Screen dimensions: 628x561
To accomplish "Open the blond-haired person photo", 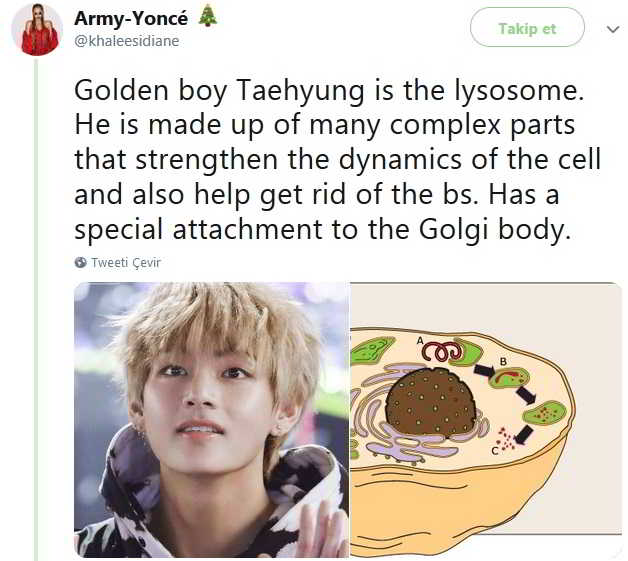I will pos(212,420).
